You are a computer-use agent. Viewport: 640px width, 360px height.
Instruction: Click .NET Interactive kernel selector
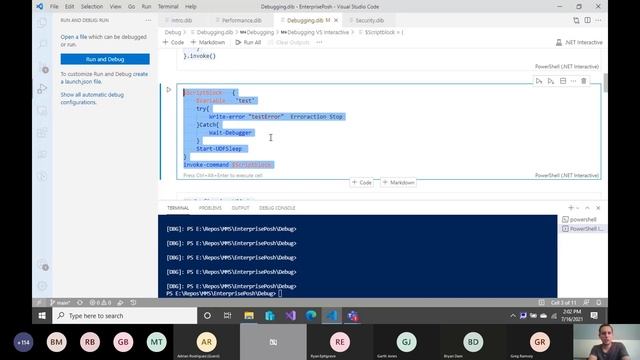579,42
